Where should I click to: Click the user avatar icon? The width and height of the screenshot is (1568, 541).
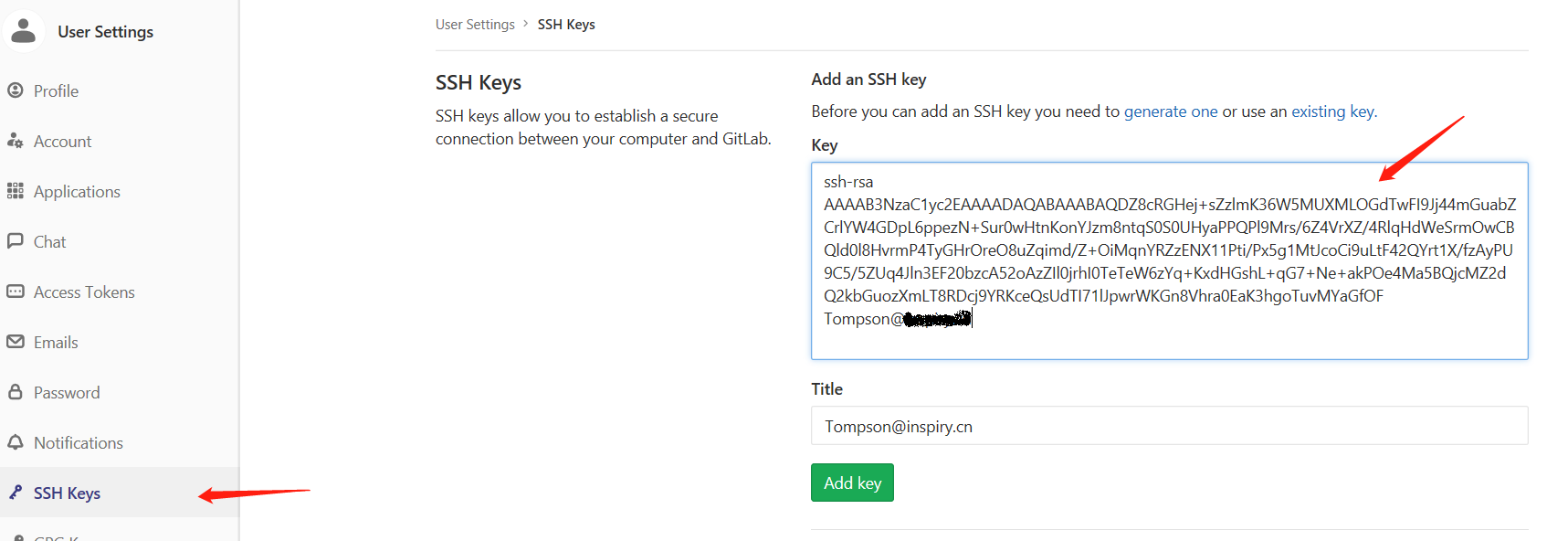(x=24, y=31)
